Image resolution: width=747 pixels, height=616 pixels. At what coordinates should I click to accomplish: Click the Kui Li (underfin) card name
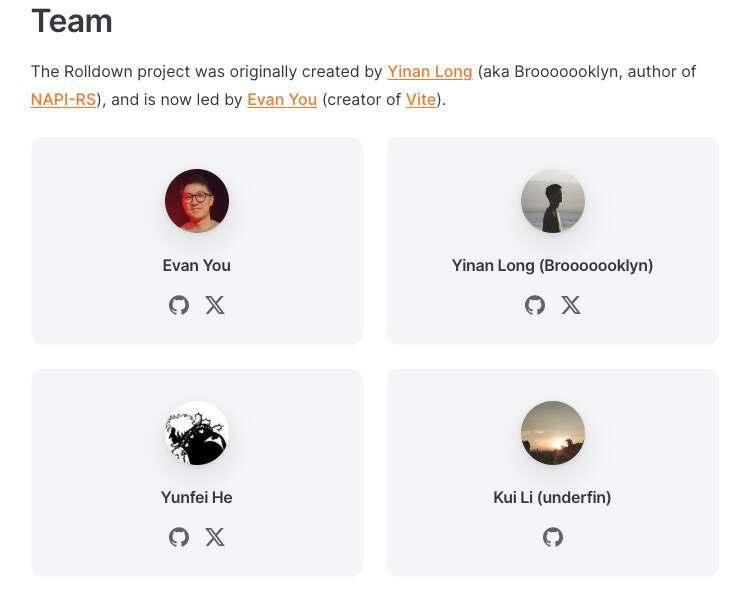[553, 497]
